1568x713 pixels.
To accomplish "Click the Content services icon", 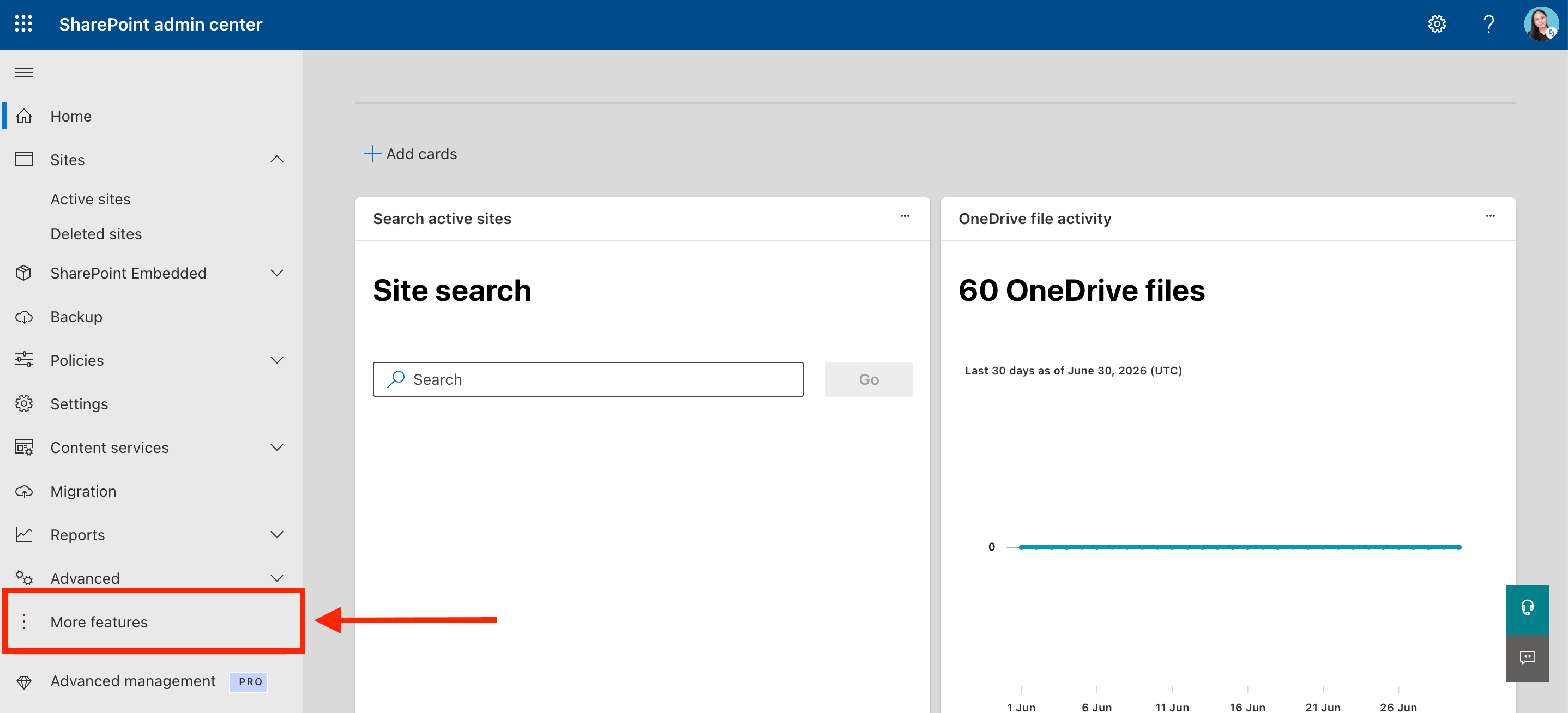I will 24,447.
